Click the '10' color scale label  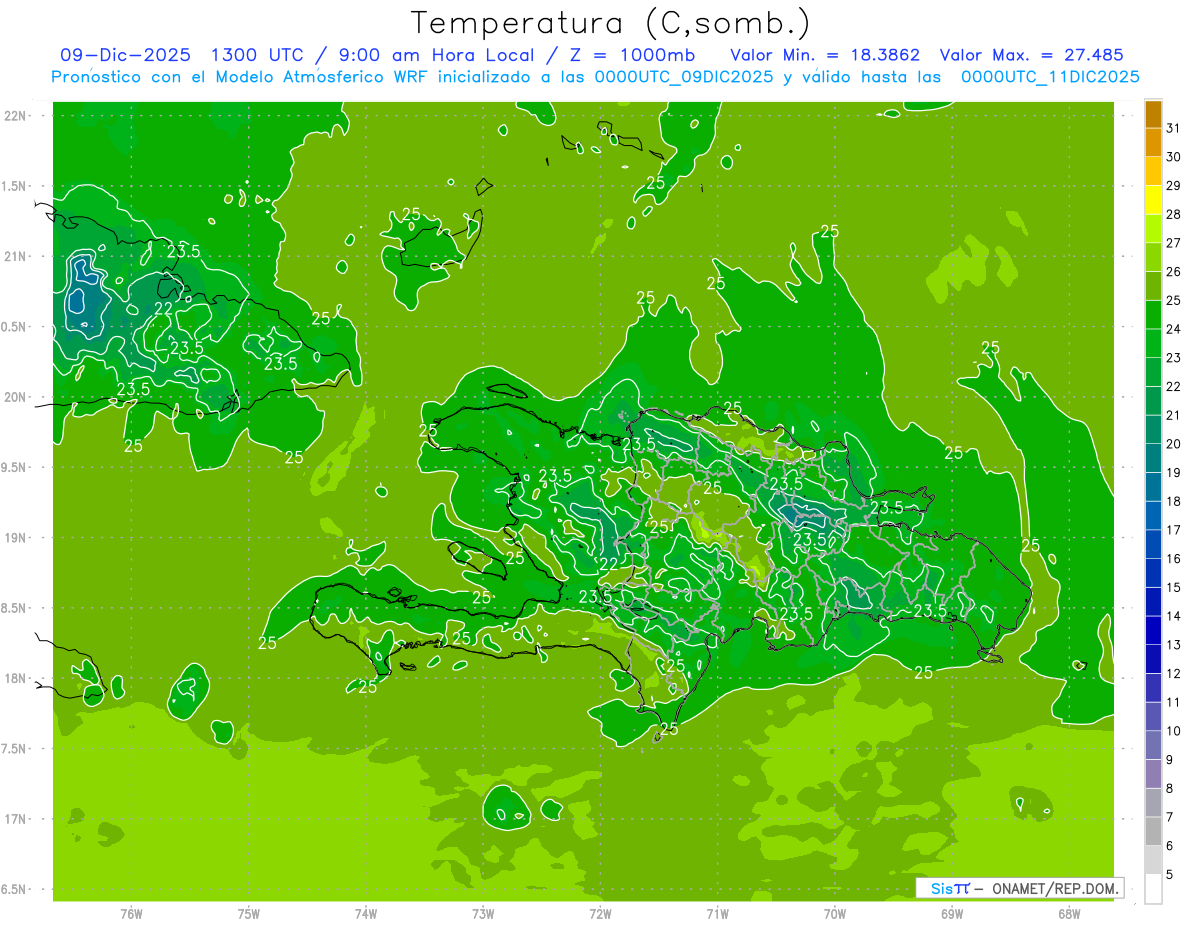[1174, 731]
